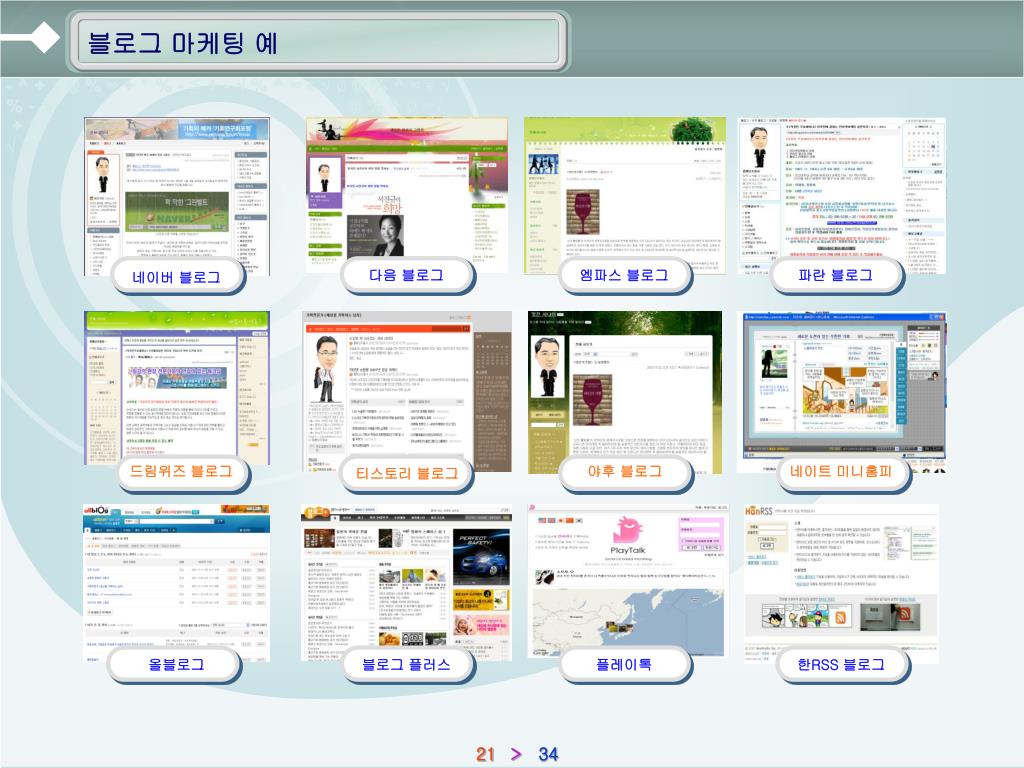Screen dimensions: 1024x768
Task: Open the 블로그 플러스 screenshot thumbnail
Action: (x=406, y=582)
